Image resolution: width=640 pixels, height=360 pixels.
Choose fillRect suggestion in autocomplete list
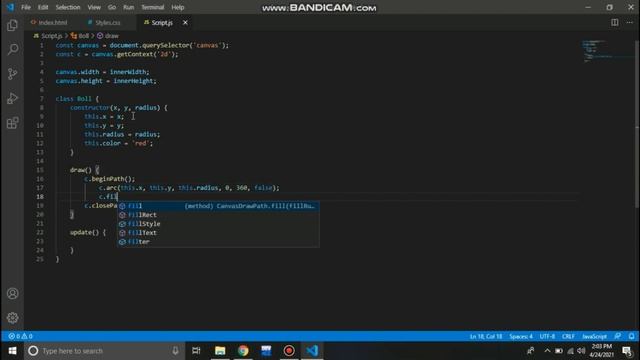[x=218, y=215]
